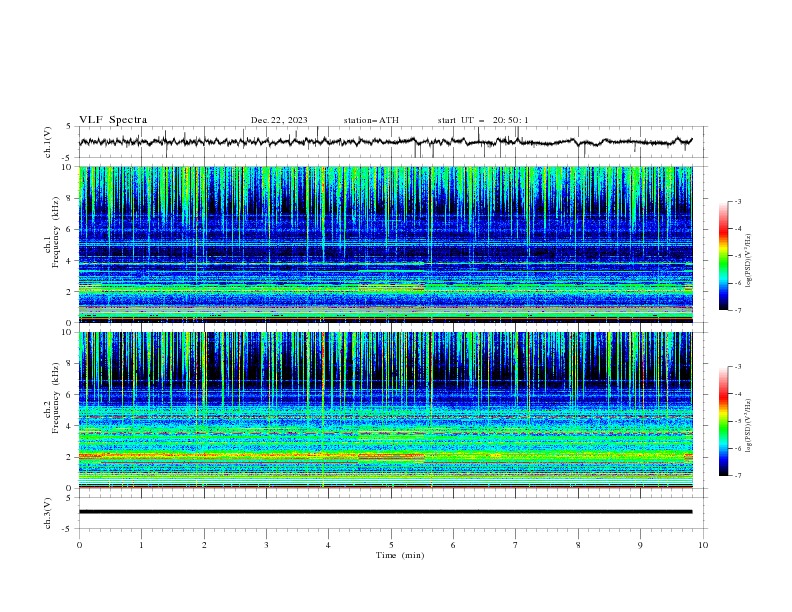Click the "station=ATH" header label
This screenshot has width=792, height=612.
pyautogui.click(x=371, y=120)
